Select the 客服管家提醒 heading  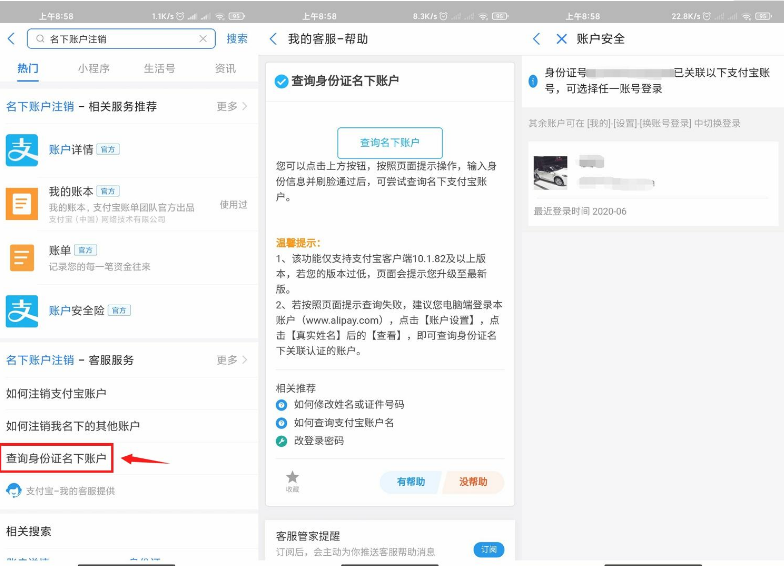click(308, 536)
